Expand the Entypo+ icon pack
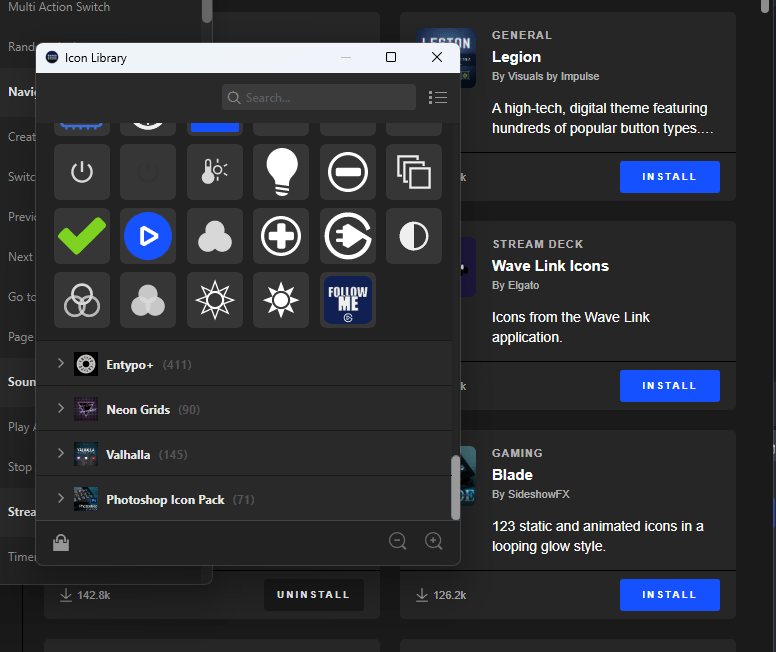 (x=60, y=363)
